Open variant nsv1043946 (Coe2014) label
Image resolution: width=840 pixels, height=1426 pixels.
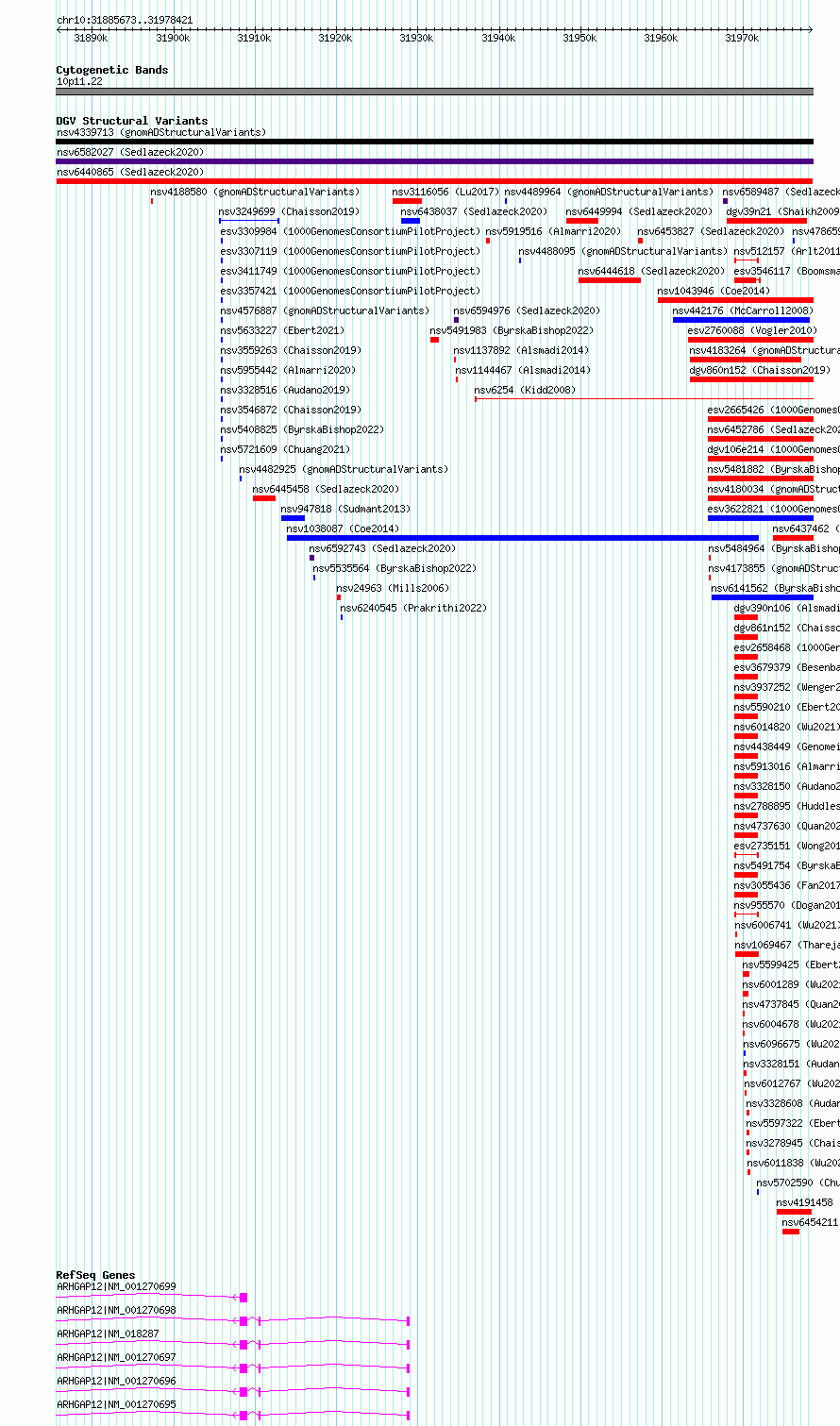(x=714, y=291)
